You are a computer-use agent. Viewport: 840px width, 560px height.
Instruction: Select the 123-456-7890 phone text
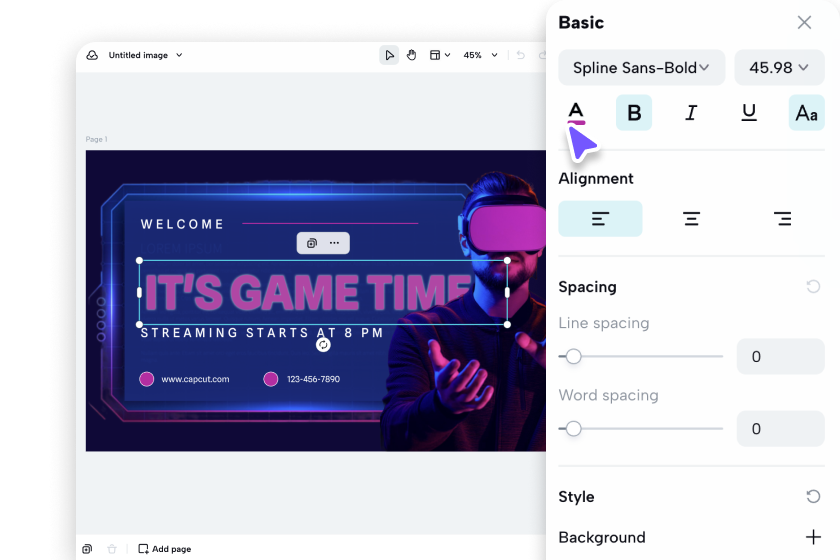coord(313,379)
